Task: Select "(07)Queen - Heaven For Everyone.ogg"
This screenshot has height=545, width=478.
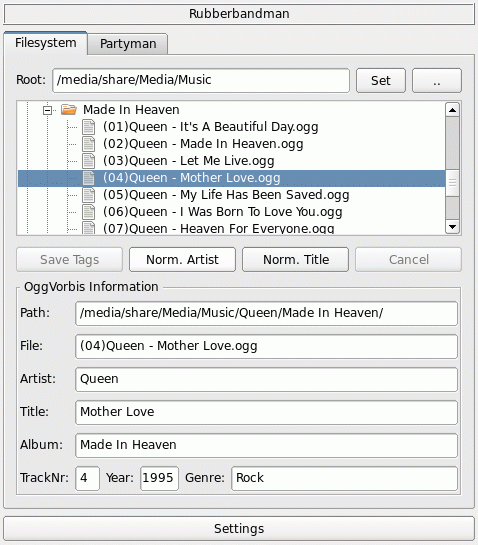Action: [x=219, y=228]
